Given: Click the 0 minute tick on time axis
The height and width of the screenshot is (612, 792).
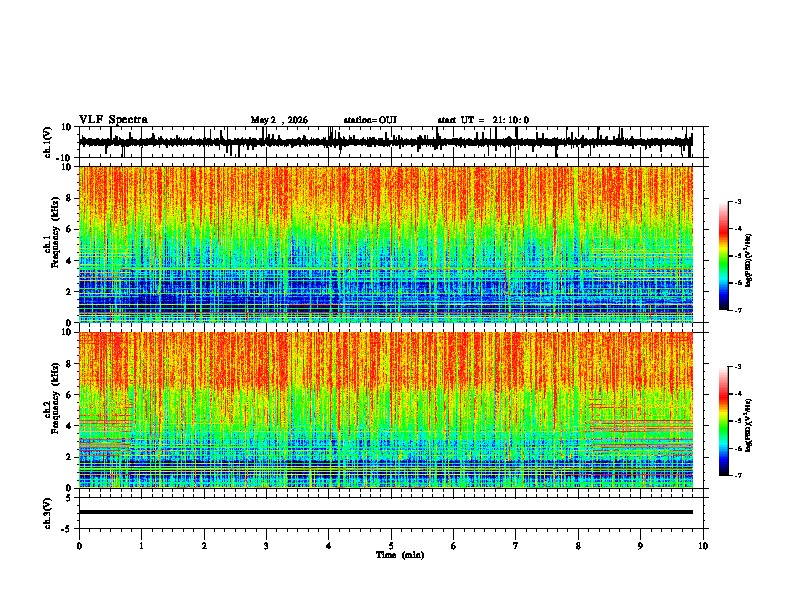Looking at the screenshot, I should (x=79, y=546).
